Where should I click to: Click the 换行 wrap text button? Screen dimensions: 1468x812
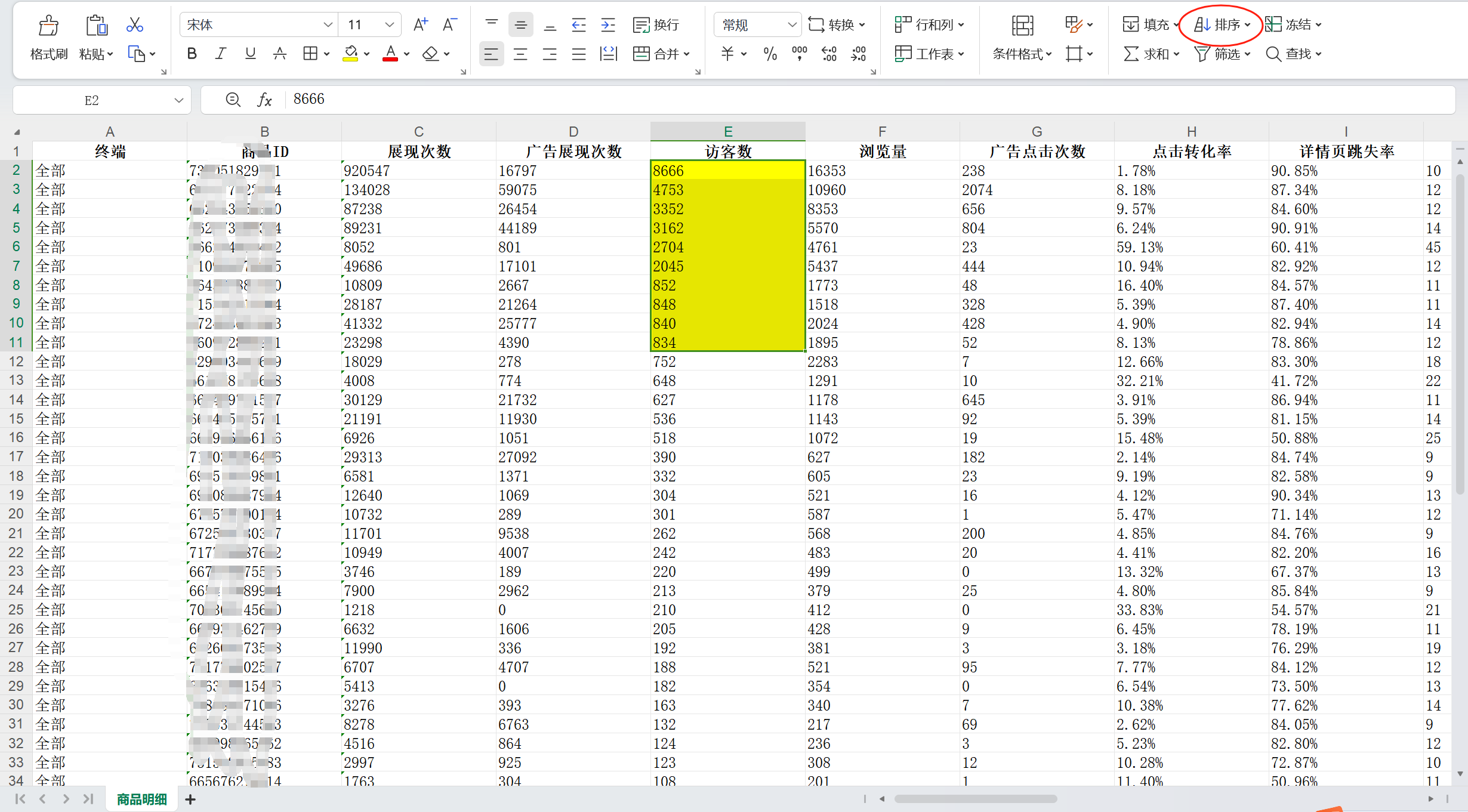click(656, 24)
